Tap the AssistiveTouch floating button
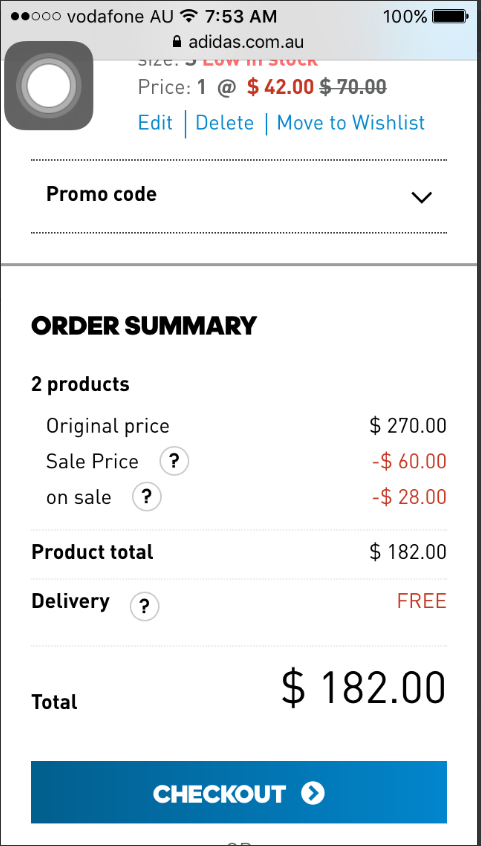This screenshot has width=481, height=846. coord(49,86)
